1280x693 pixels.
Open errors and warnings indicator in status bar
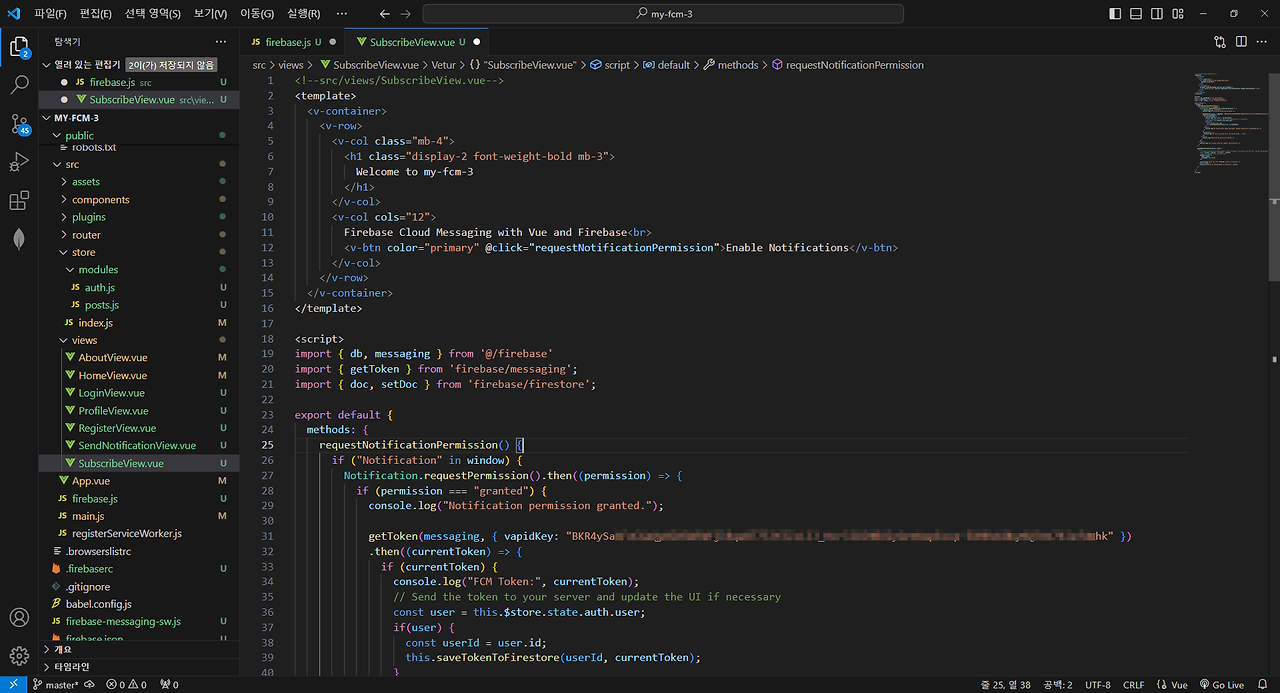coord(126,685)
